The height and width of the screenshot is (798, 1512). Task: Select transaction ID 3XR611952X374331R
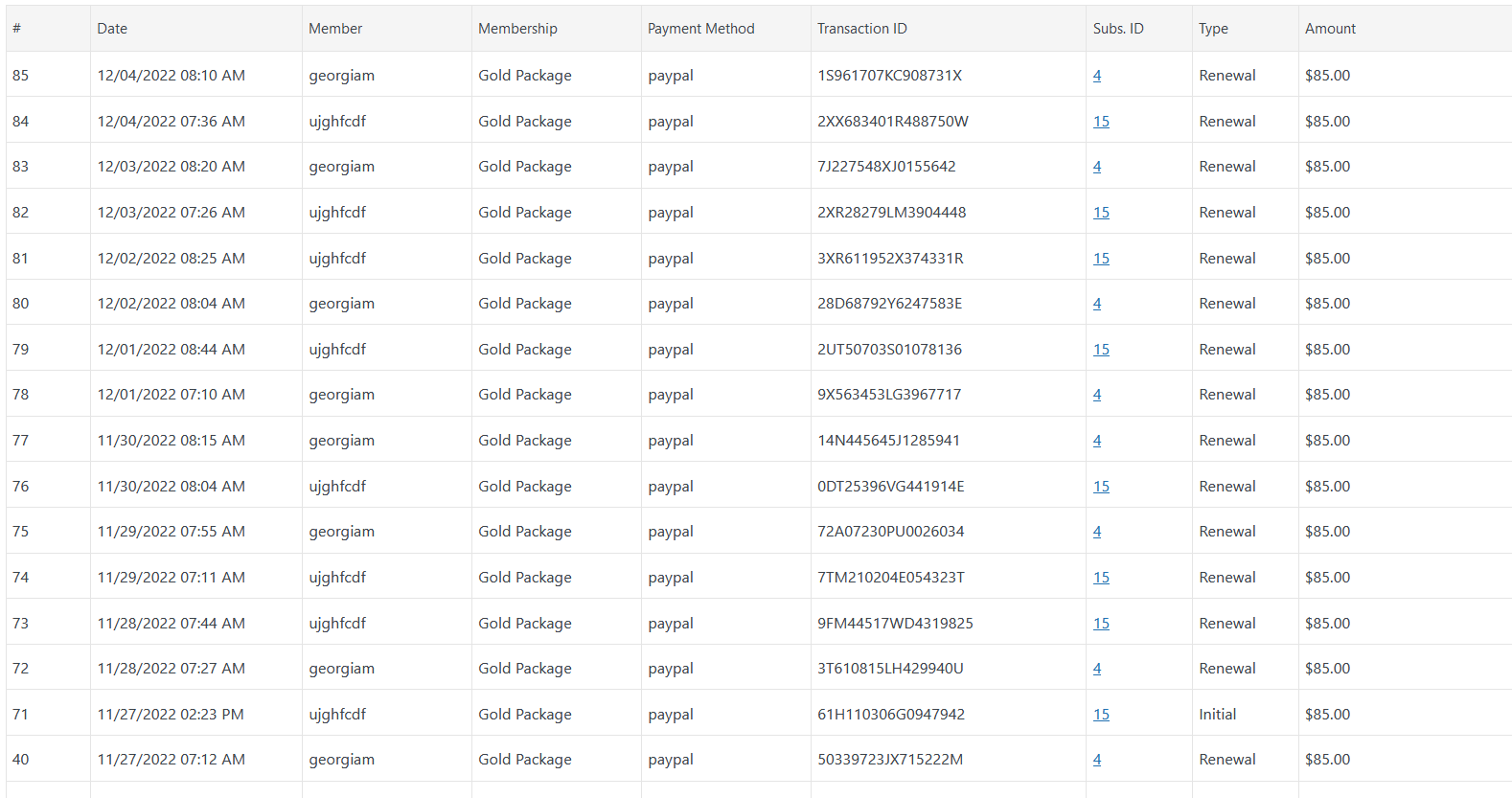click(890, 259)
